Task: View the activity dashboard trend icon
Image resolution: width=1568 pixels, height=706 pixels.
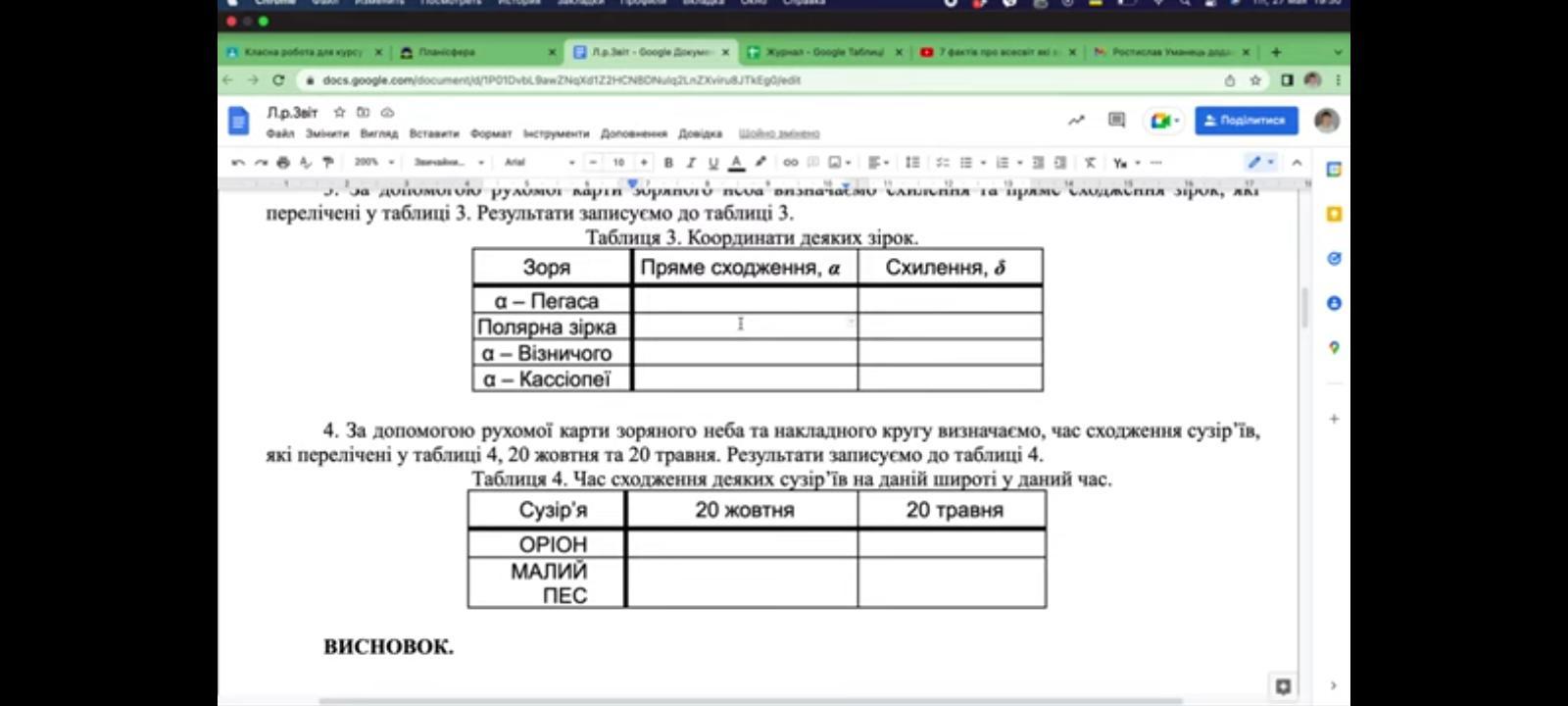Action: tap(1076, 121)
